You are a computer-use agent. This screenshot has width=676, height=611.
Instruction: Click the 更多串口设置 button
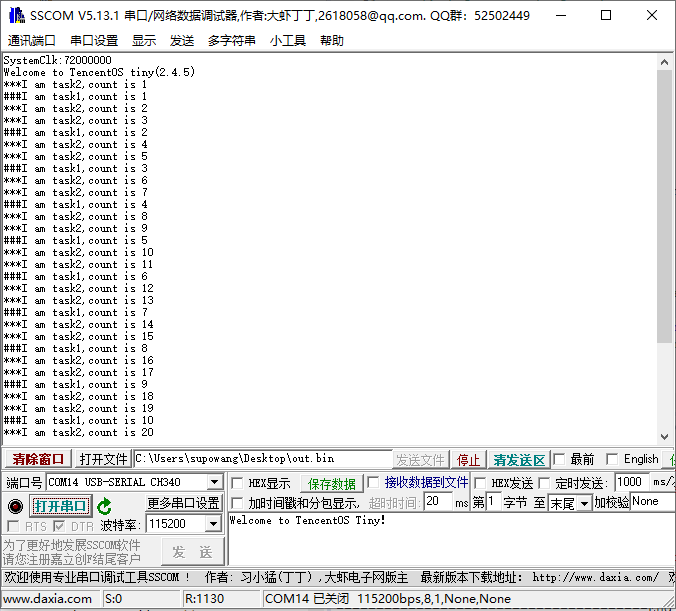point(183,503)
